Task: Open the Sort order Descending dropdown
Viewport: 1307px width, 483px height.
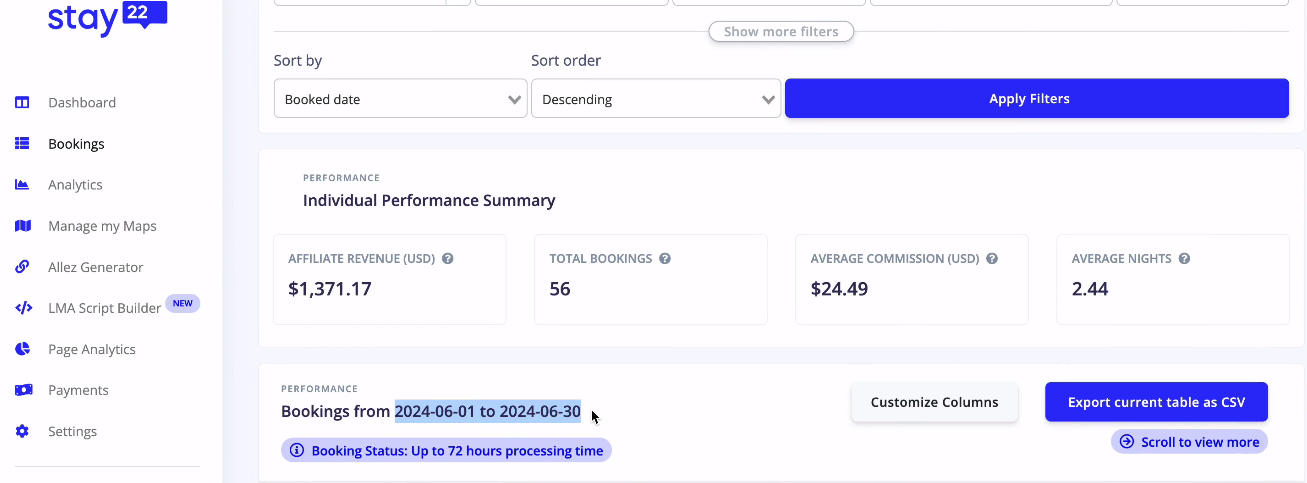Action: [656, 99]
